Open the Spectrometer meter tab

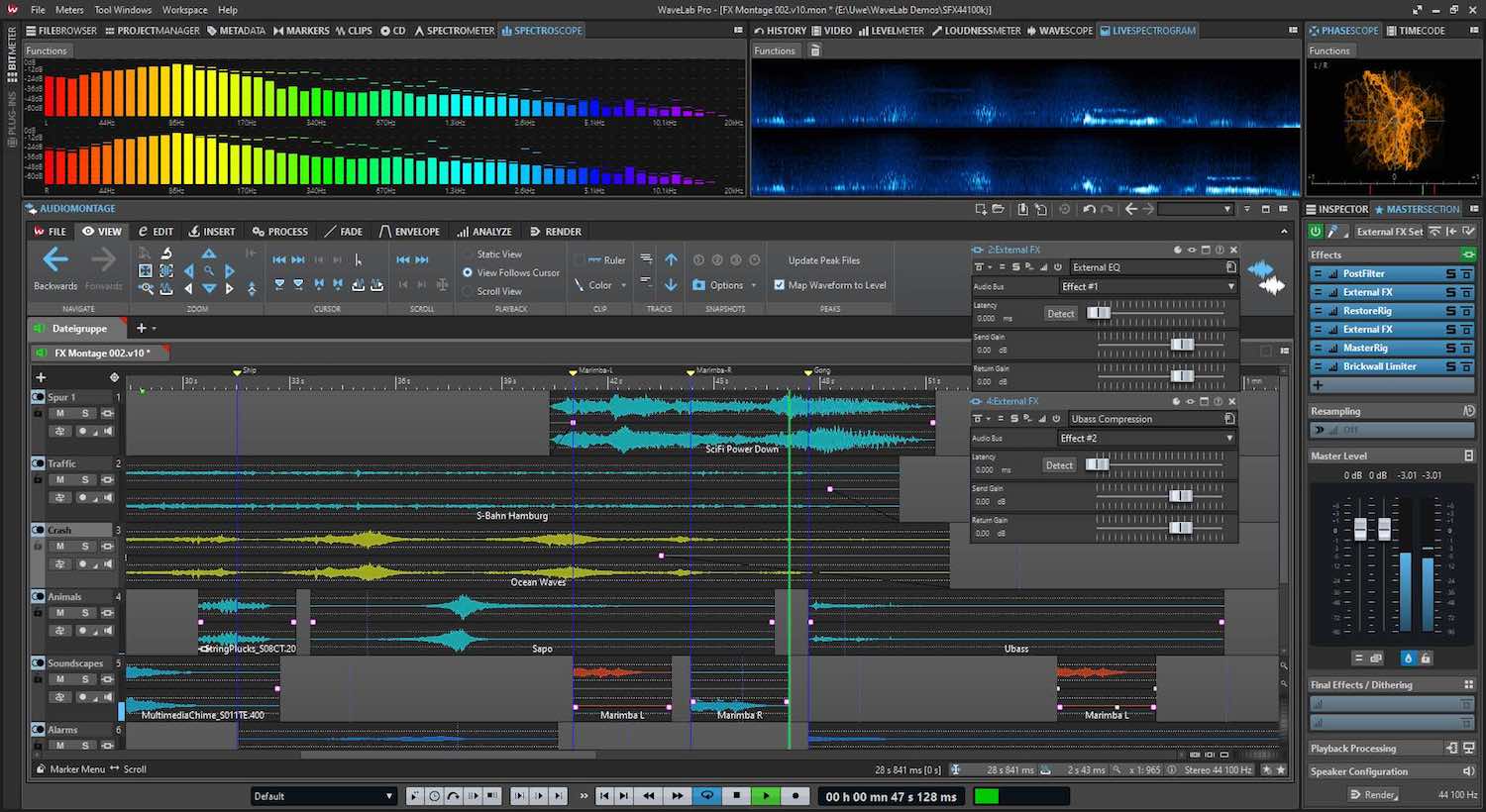coord(454,31)
